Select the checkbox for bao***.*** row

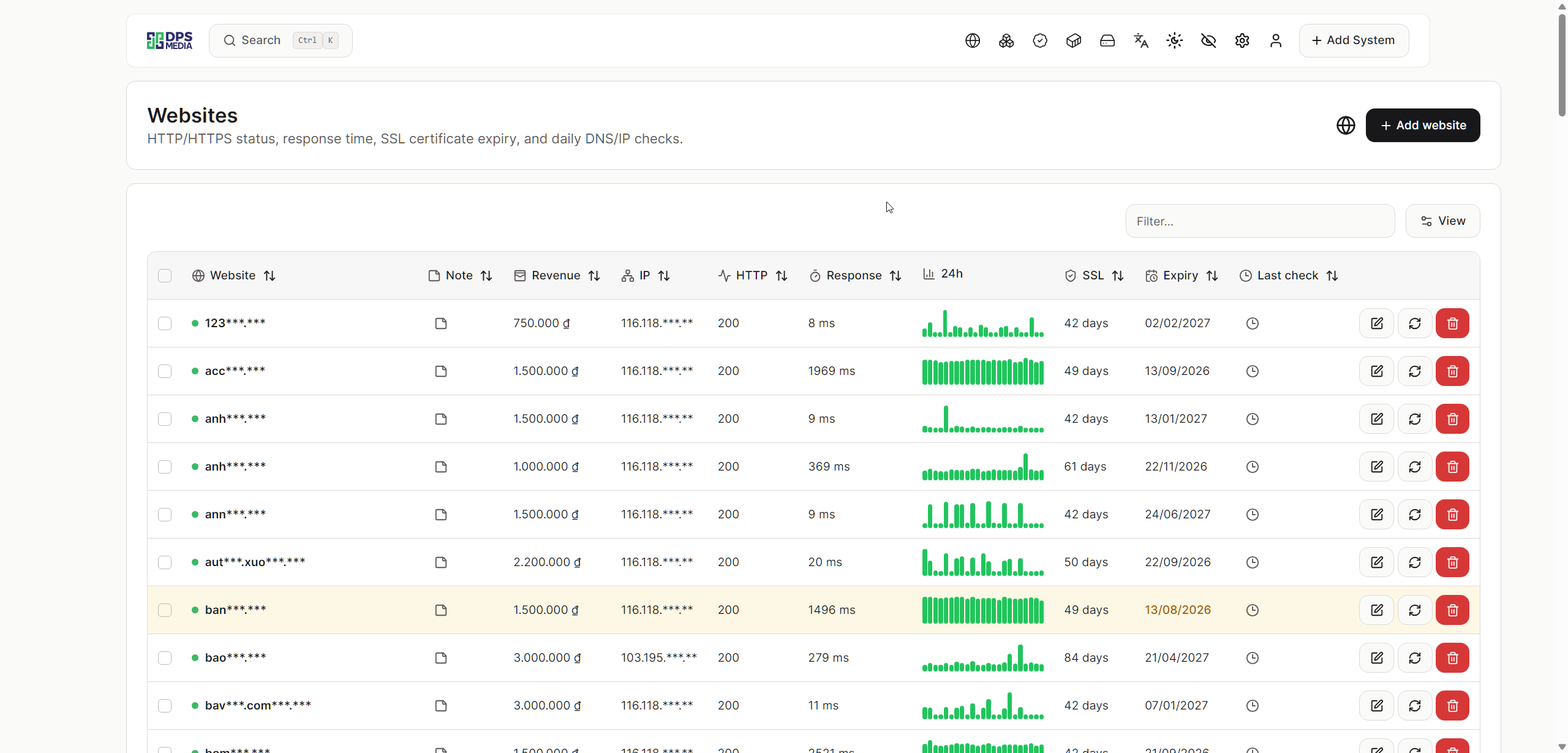pyautogui.click(x=165, y=658)
